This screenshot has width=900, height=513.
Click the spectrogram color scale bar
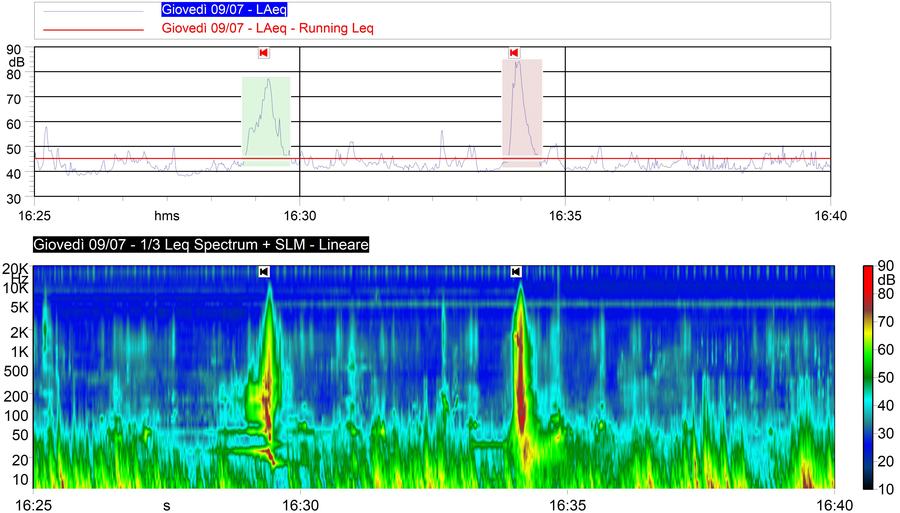[869, 377]
